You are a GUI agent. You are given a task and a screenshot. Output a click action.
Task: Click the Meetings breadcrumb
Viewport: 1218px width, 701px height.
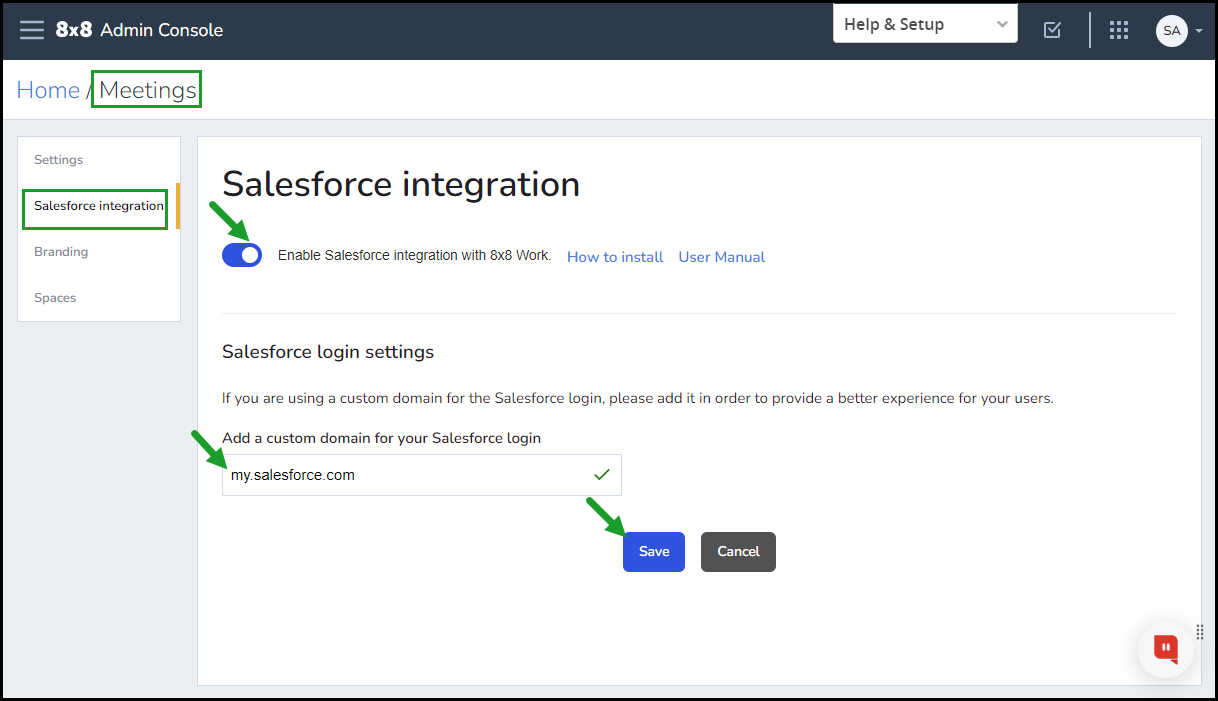point(148,90)
